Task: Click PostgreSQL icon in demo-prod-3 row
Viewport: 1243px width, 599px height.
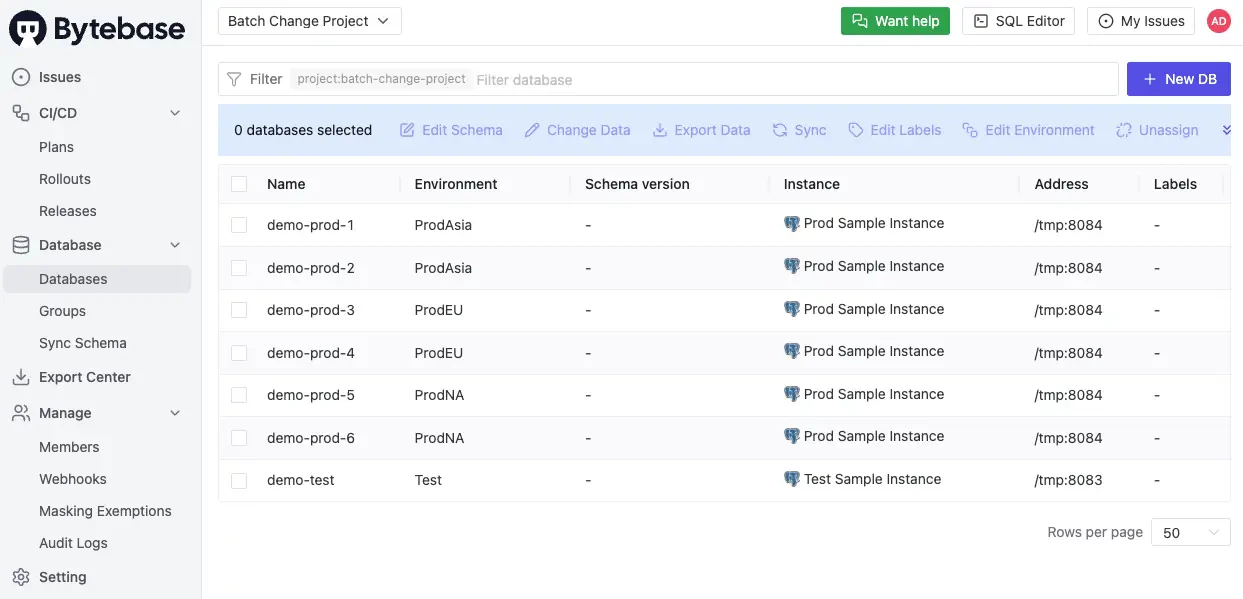Action: [x=792, y=309]
